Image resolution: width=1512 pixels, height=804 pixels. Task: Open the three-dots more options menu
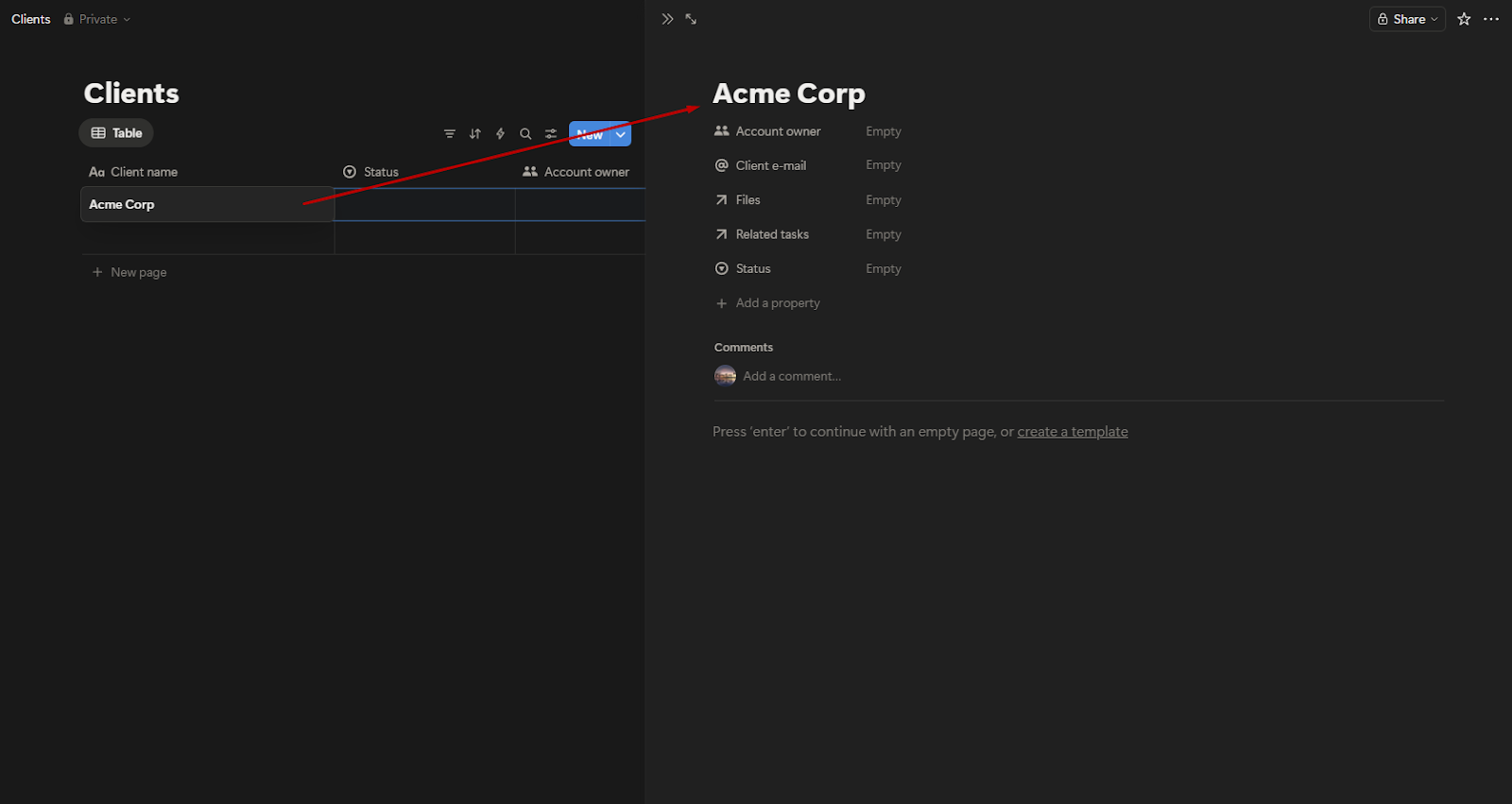pos(1491,19)
